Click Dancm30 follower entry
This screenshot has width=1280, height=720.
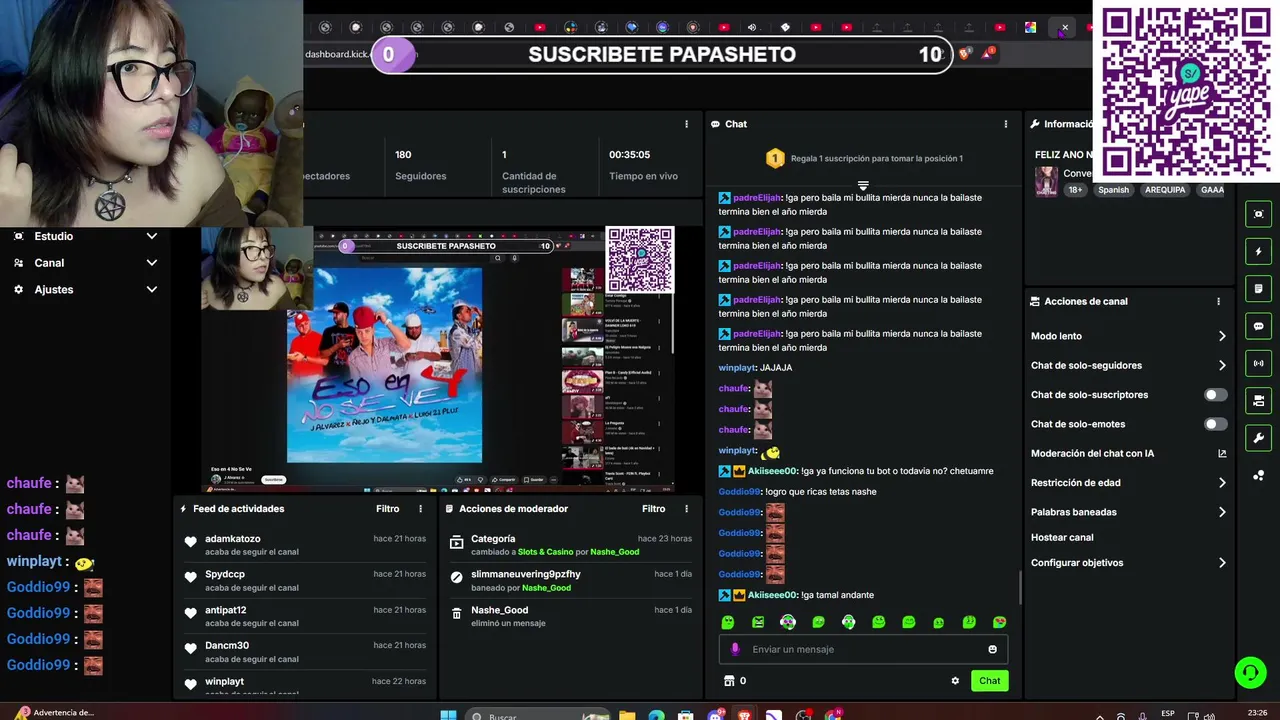(x=304, y=652)
